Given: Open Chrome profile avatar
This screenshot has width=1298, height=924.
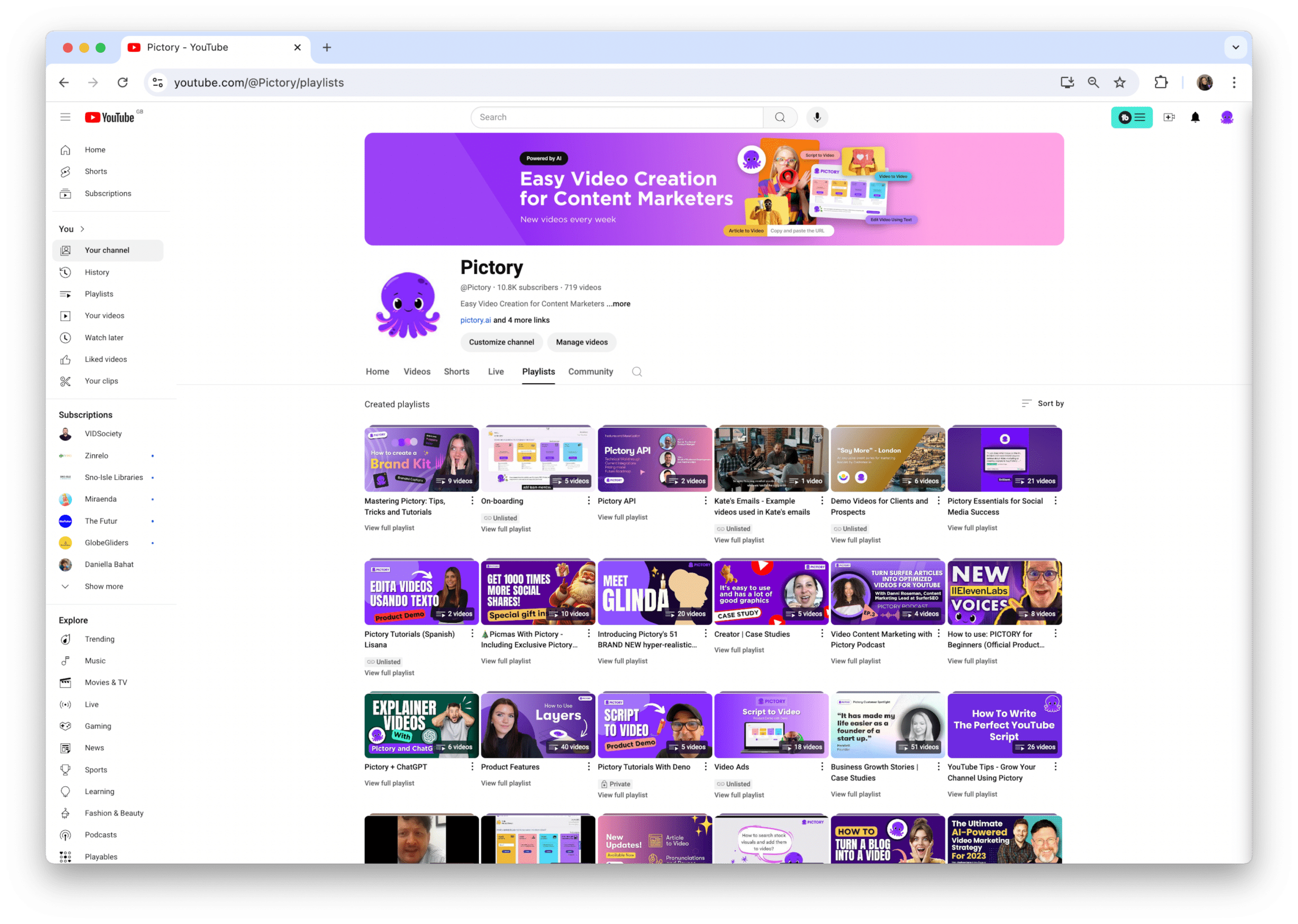Looking at the screenshot, I should (1205, 83).
